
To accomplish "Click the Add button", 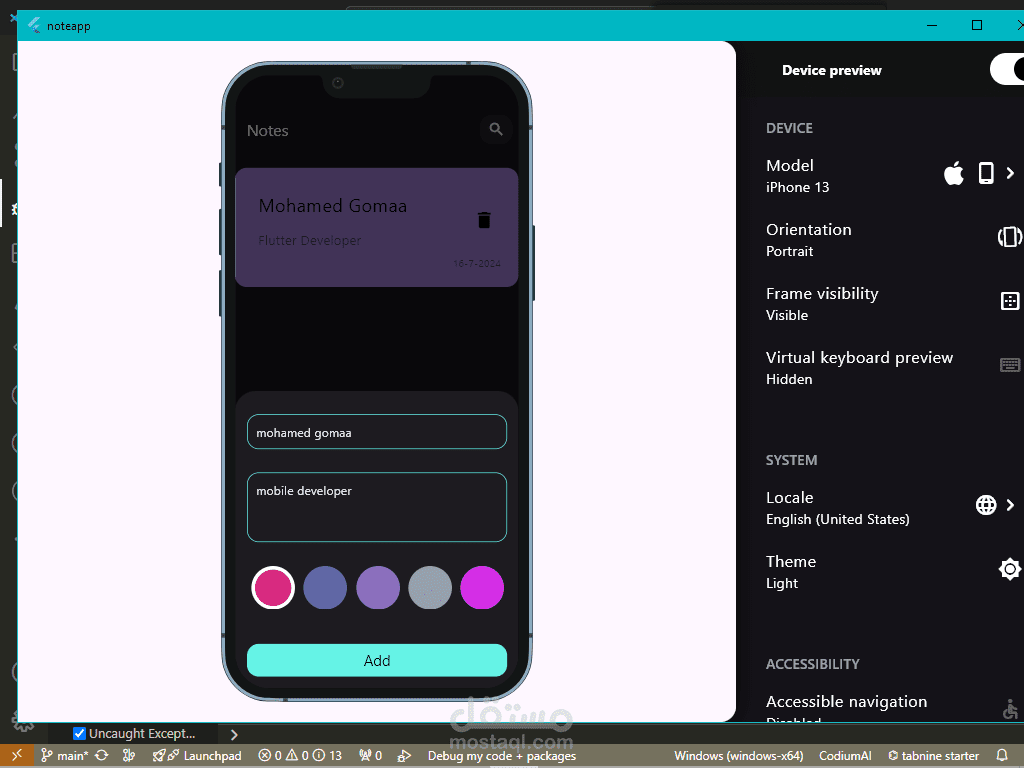I will tap(377, 660).
